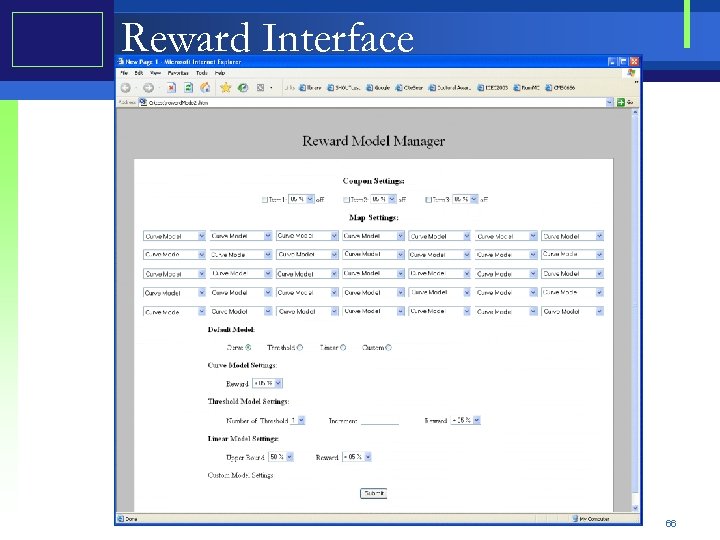Stop page loading with the red X icon

tap(171, 88)
